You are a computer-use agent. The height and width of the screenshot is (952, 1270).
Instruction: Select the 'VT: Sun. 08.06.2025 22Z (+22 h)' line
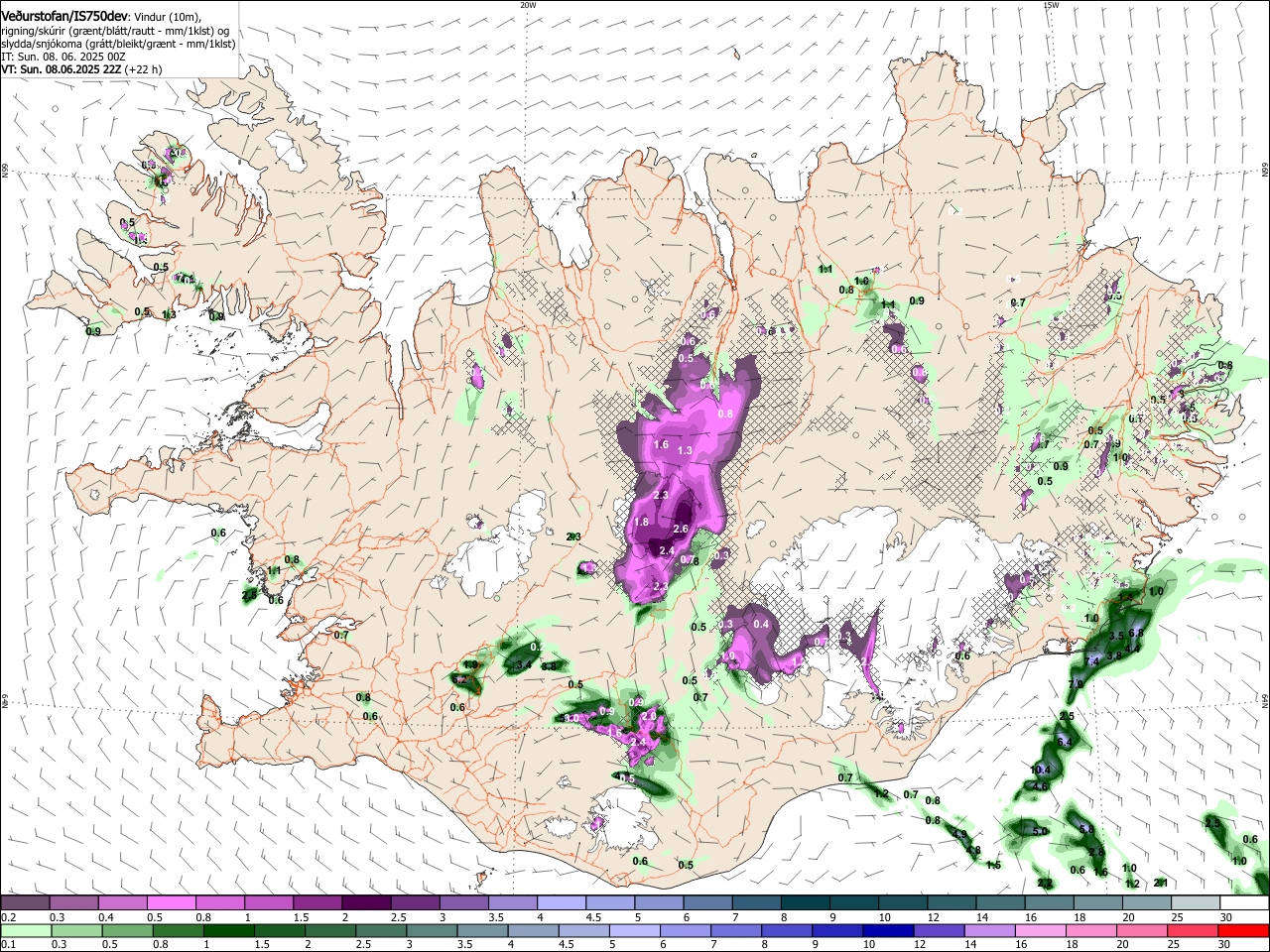point(81,69)
